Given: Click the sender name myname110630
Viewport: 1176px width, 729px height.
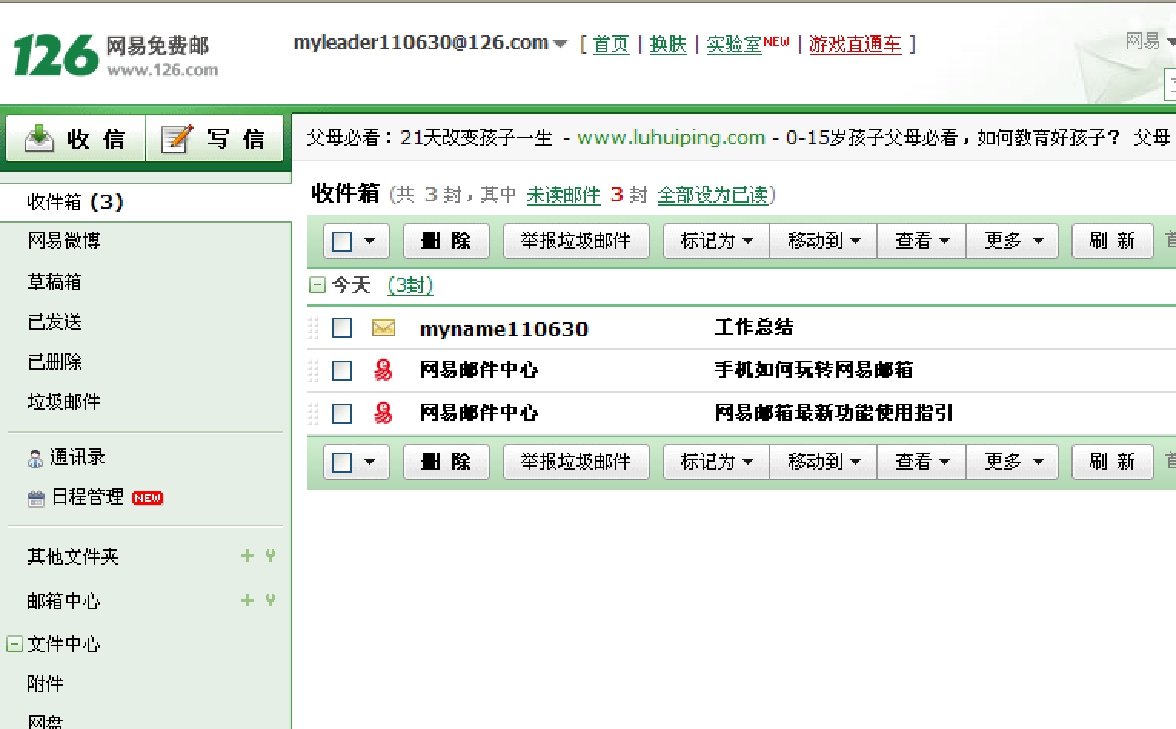Looking at the screenshot, I should click(504, 328).
